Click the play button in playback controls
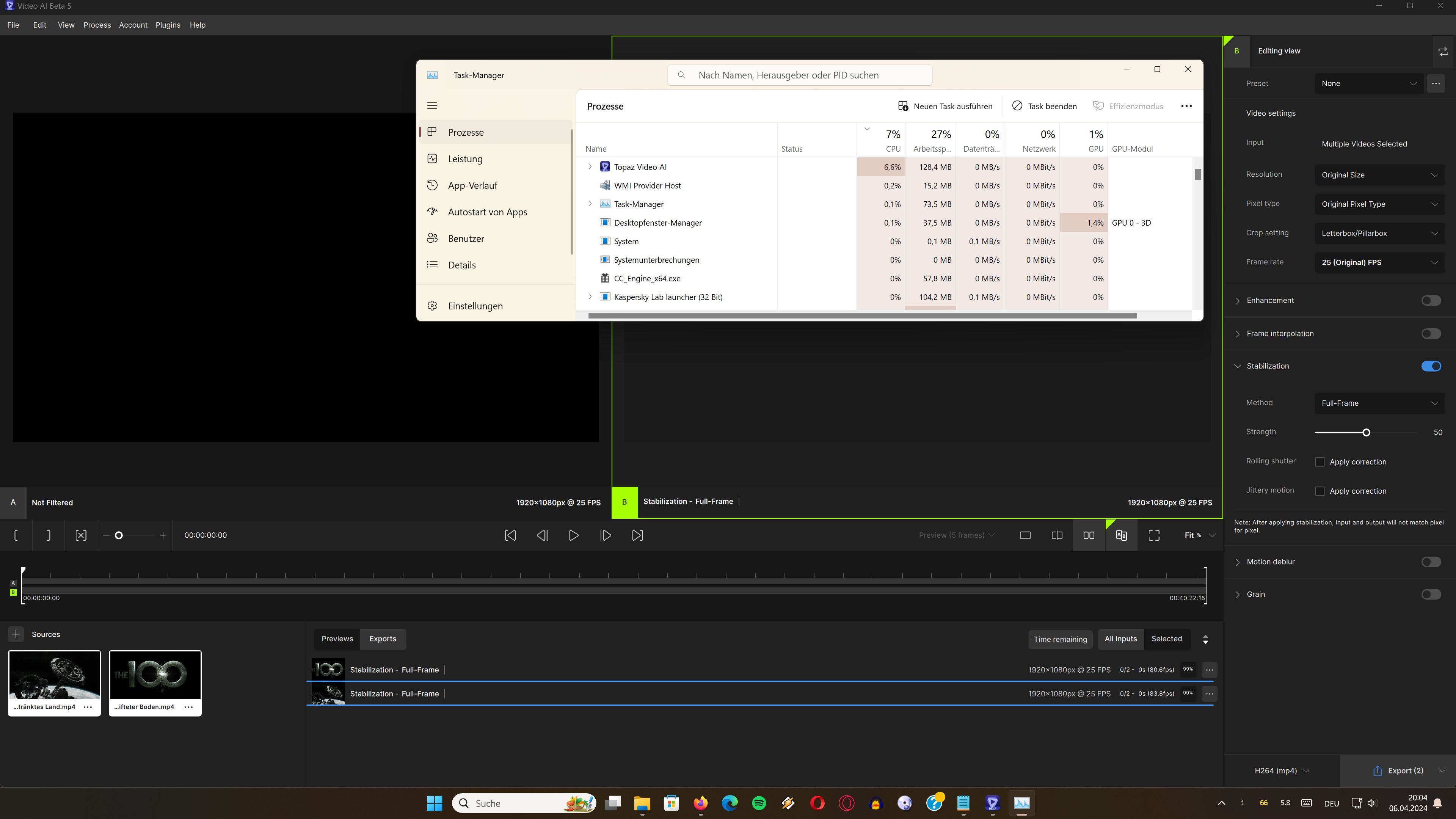This screenshot has height=819, width=1456. click(x=573, y=535)
